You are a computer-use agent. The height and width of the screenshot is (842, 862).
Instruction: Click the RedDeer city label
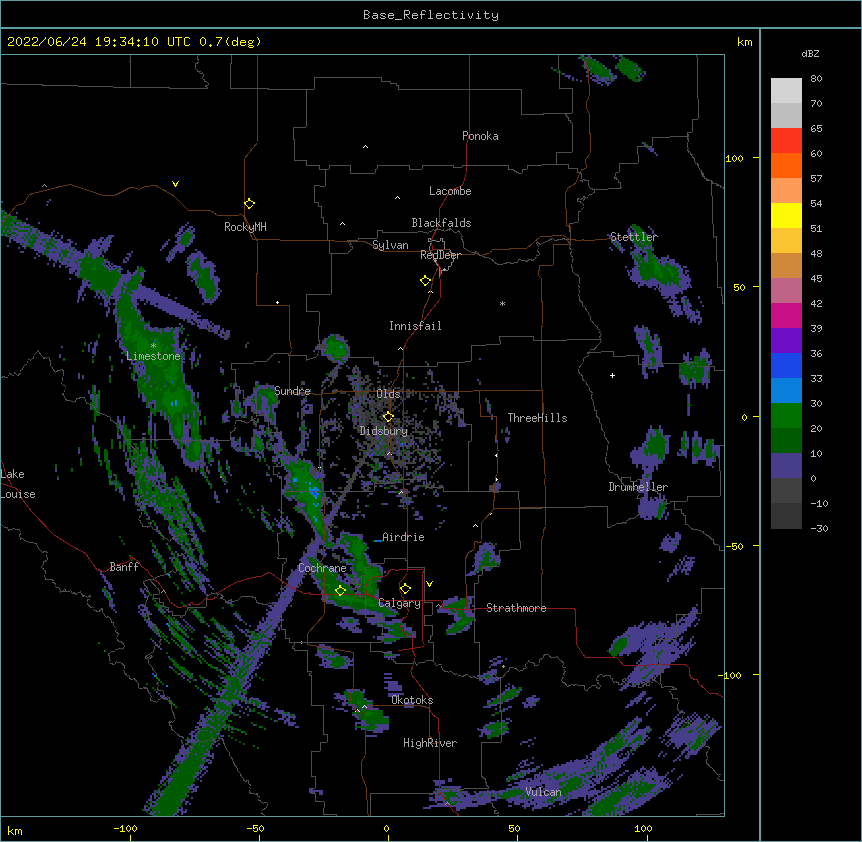pyautogui.click(x=440, y=255)
